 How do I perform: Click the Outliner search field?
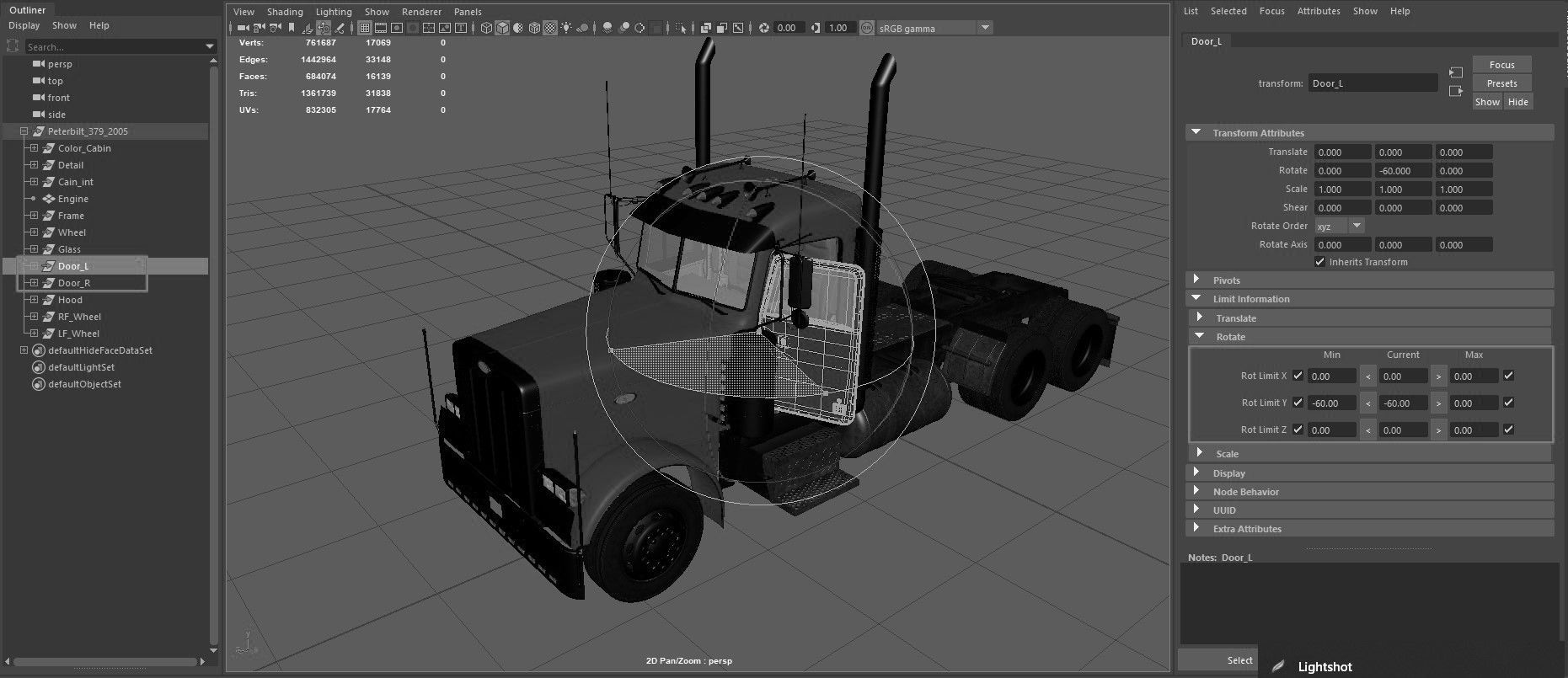120,46
